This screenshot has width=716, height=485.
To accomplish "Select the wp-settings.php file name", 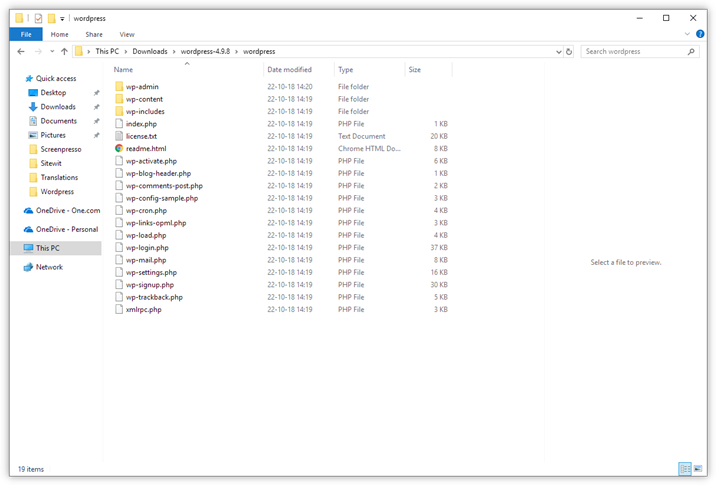I will [x=151, y=272].
